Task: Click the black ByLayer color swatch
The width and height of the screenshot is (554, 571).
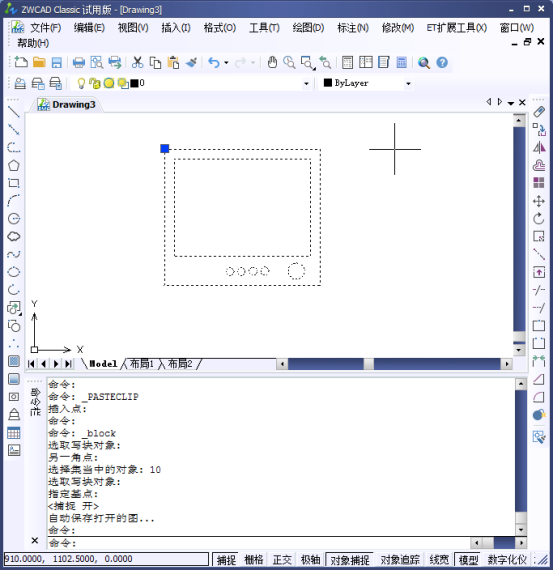Action: click(x=327, y=83)
